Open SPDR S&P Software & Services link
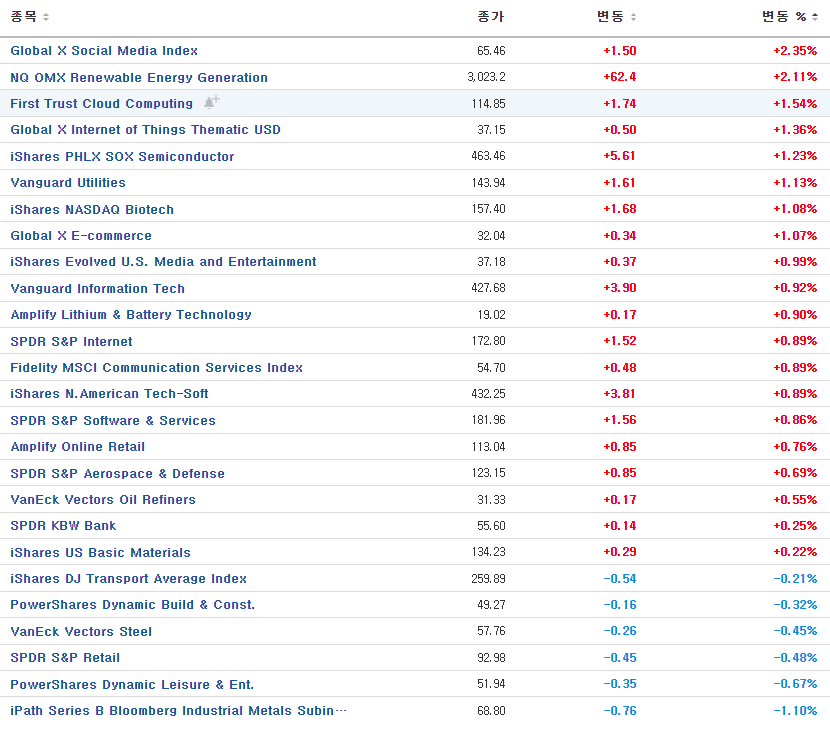Image resolution: width=830 pixels, height=729 pixels. 113,420
